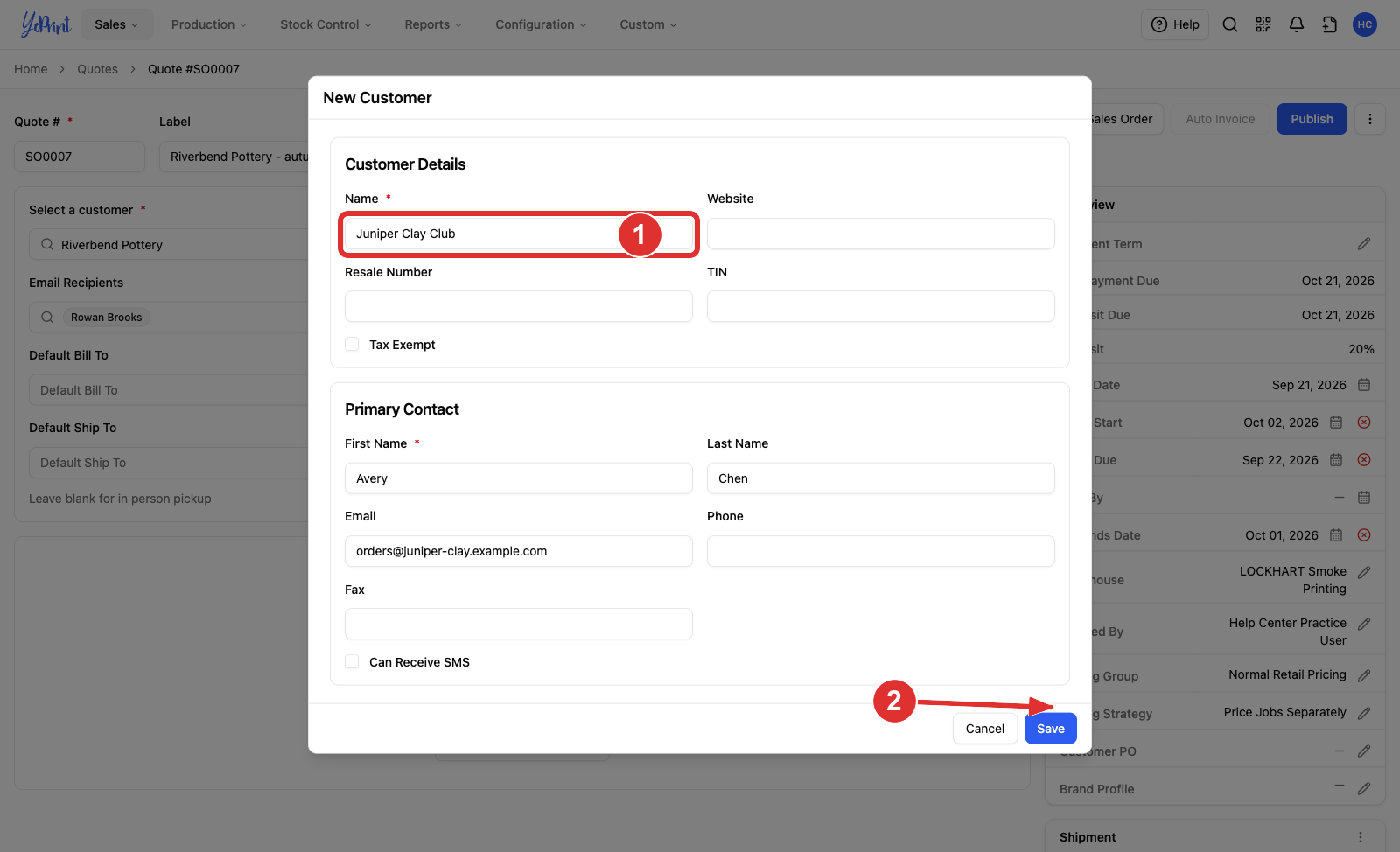Go to the Quotes breadcrumb
1400x852 pixels.
click(x=97, y=69)
